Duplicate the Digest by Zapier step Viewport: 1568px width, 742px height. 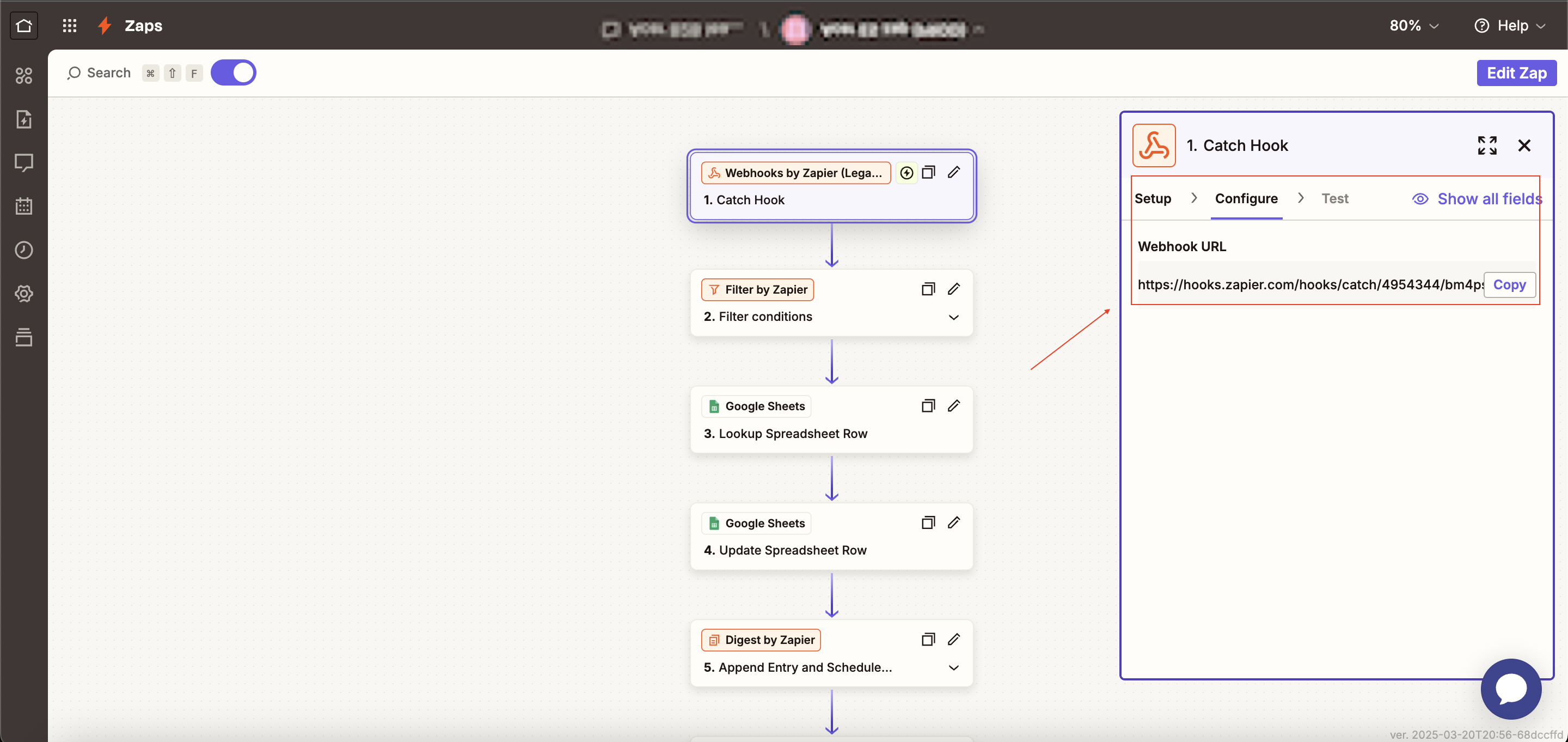coord(928,640)
